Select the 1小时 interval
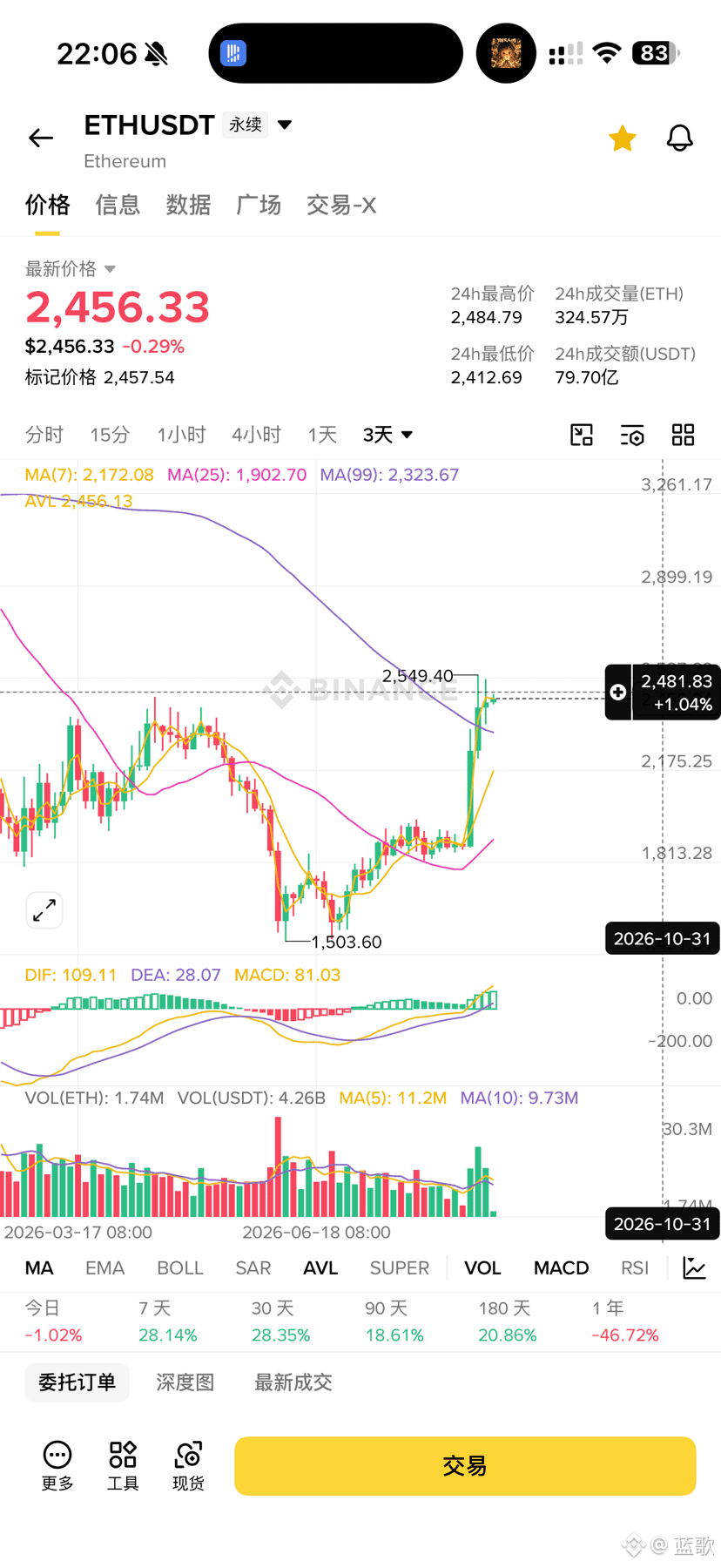This screenshot has height=1568, width=721. [x=181, y=435]
